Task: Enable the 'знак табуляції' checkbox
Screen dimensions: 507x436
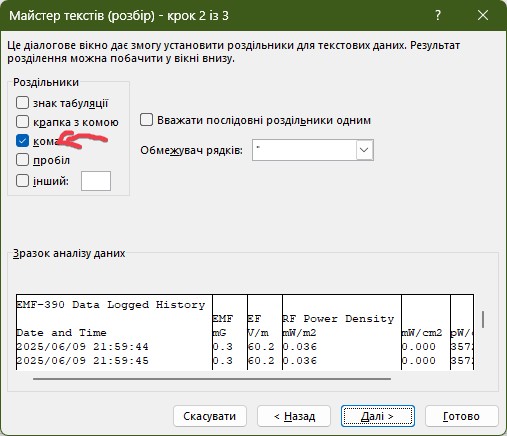Action: [x=22, y=103]
